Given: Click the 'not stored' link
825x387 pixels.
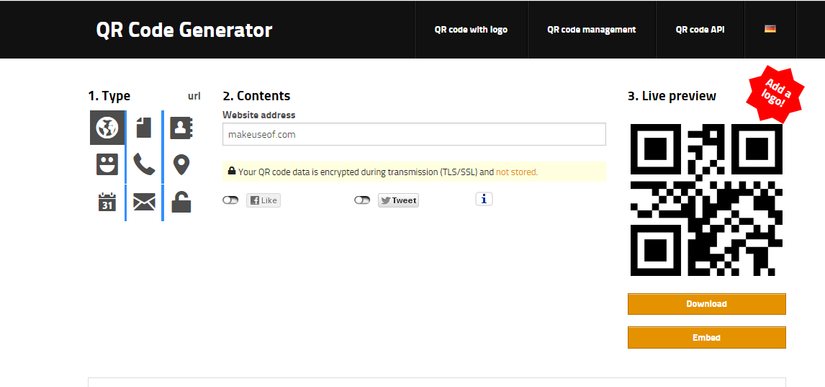Looking at the screenshot, I should [516, 172].
